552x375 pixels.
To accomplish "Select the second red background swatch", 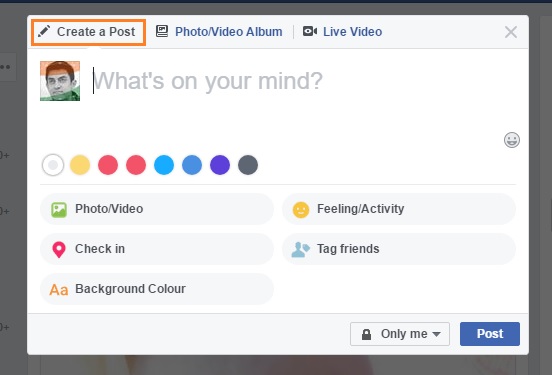I will point(136,165).
